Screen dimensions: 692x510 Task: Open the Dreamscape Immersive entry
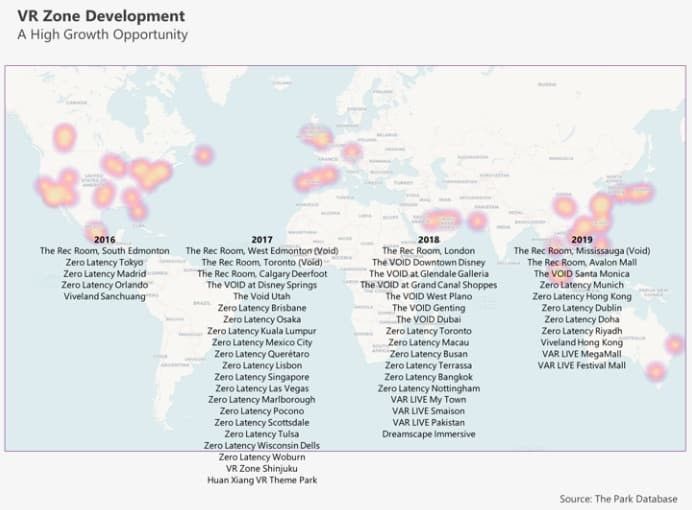(x=428, y=434)
